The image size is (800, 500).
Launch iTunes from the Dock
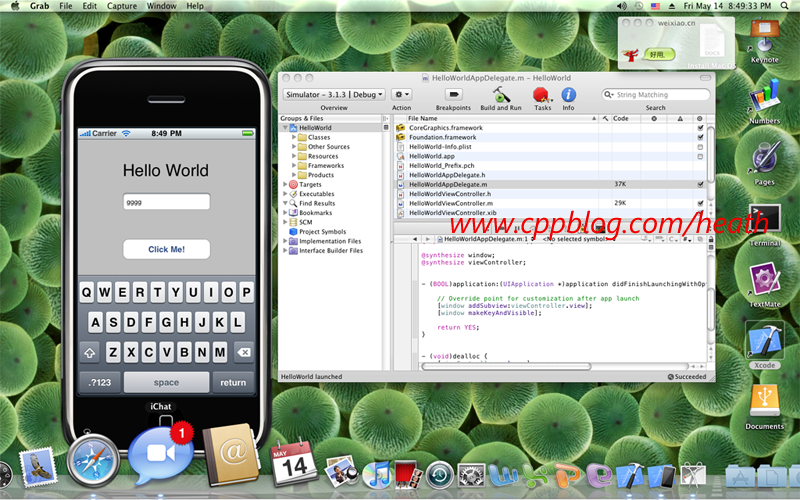click(x=377, y=474)
